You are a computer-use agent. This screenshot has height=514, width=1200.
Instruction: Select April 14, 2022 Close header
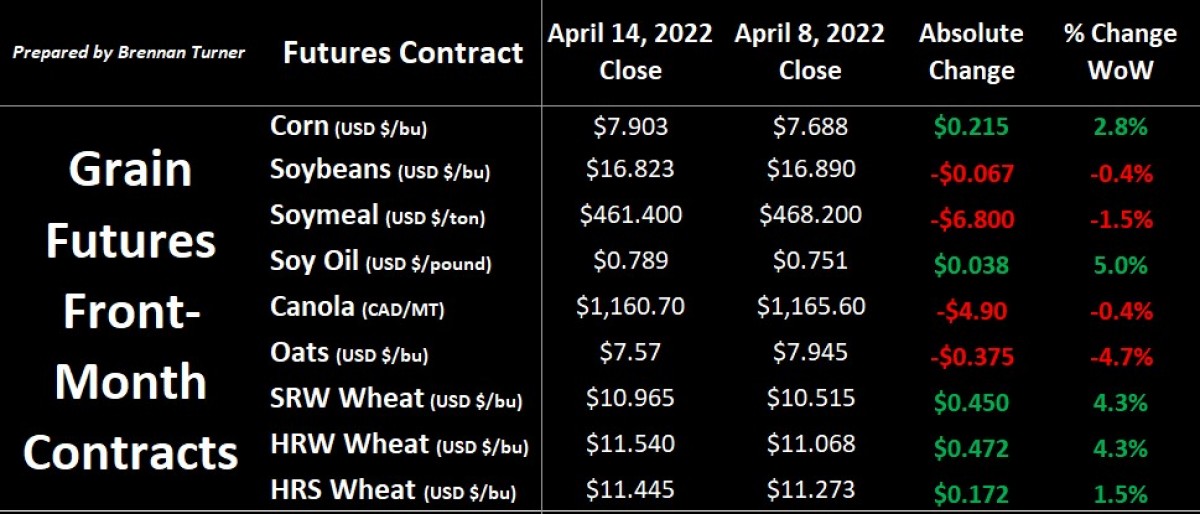[631, 52]
